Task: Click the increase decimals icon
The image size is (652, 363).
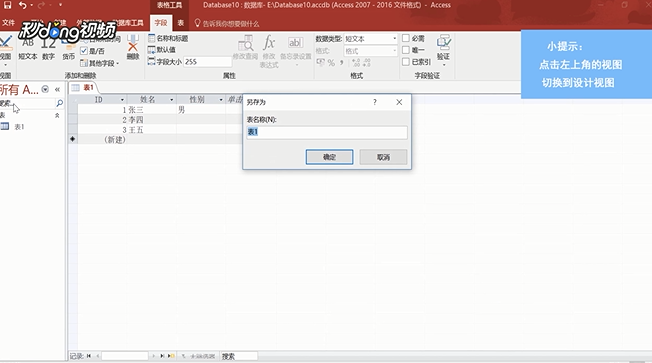Action: [x=356, y=63]
